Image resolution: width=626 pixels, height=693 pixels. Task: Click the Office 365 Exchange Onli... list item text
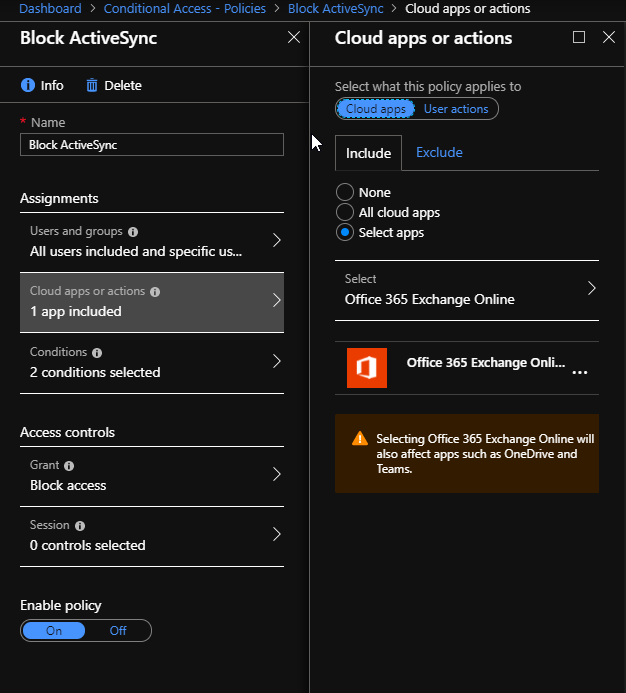tap(486, 362)
